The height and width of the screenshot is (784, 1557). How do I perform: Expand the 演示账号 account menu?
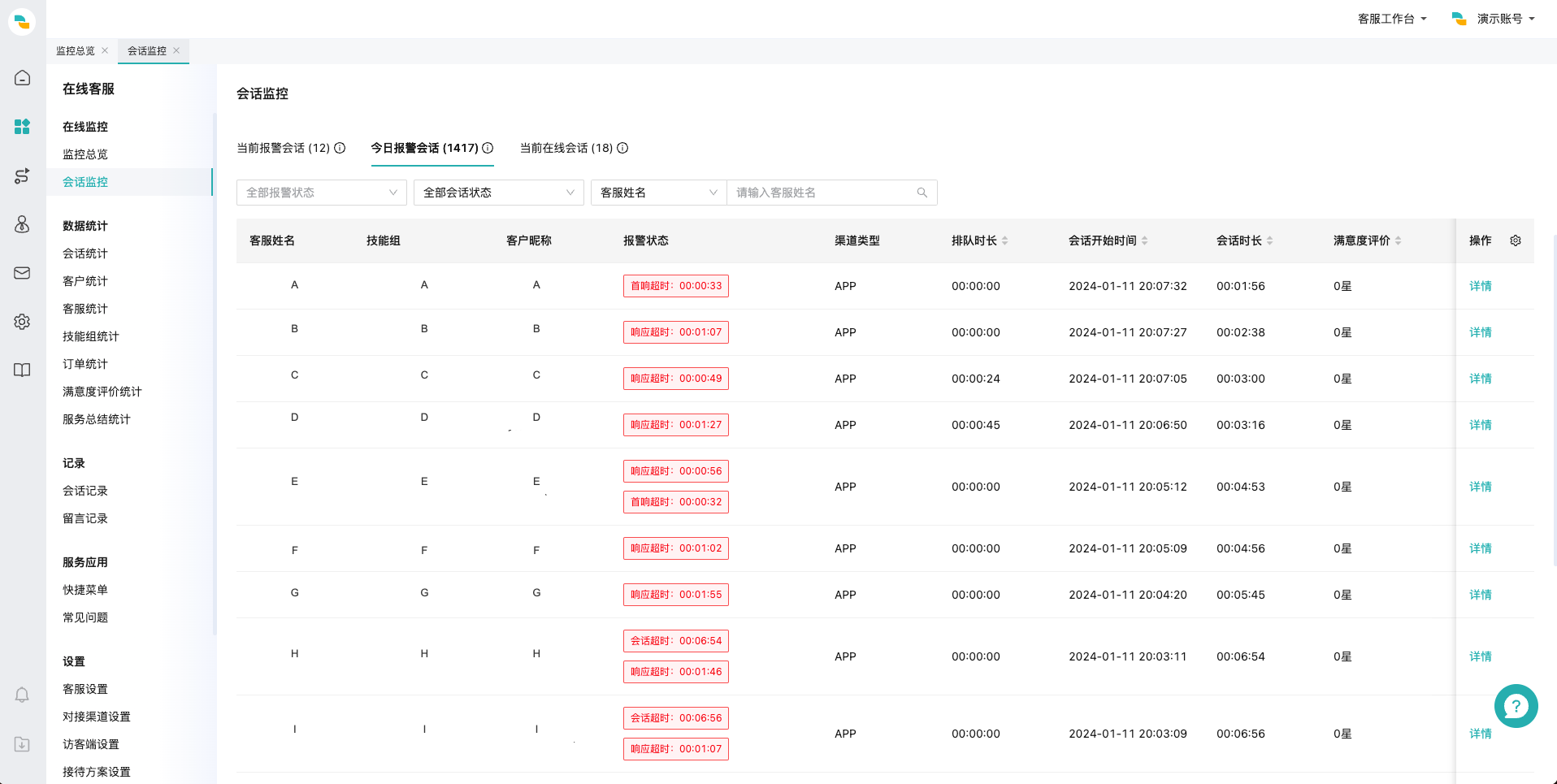tap(1494, 19)
